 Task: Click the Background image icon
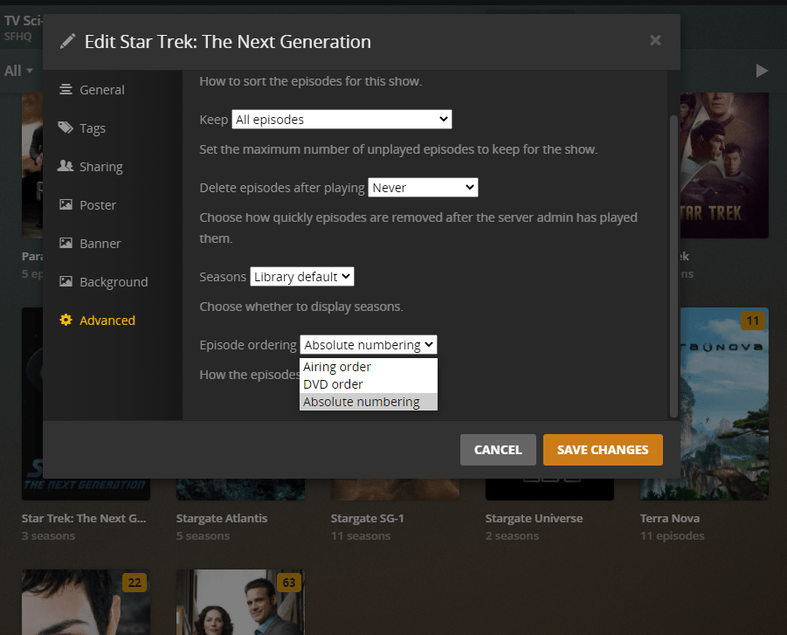click(x=66, y=281)
